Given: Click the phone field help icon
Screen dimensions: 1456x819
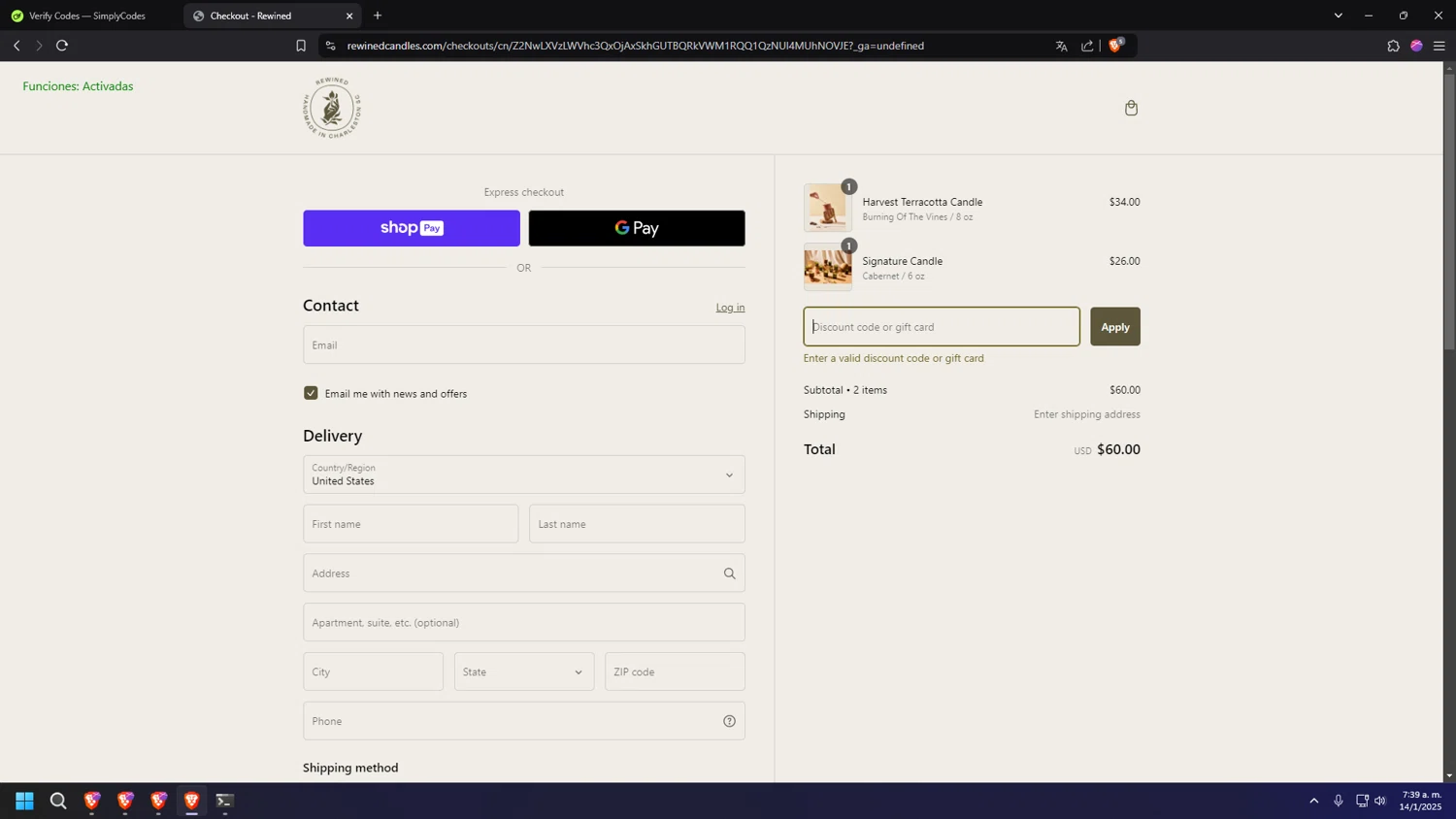Looking at the screenshot, I should [729, 721].
